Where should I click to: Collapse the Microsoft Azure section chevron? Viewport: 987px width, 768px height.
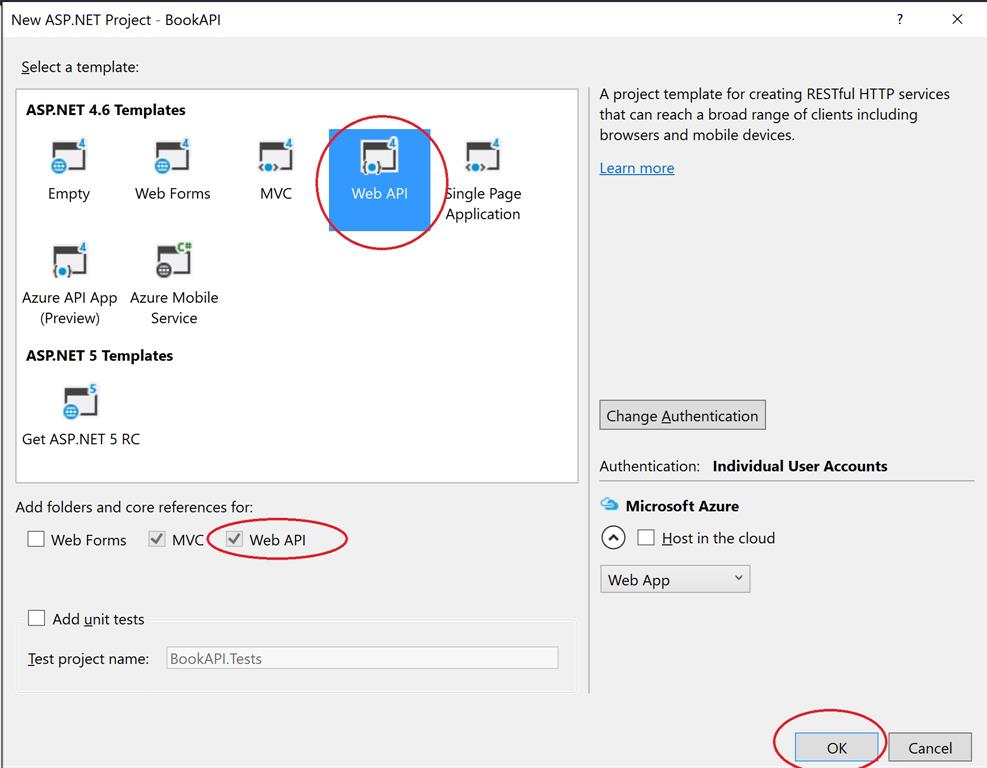(x=613, y=538)
